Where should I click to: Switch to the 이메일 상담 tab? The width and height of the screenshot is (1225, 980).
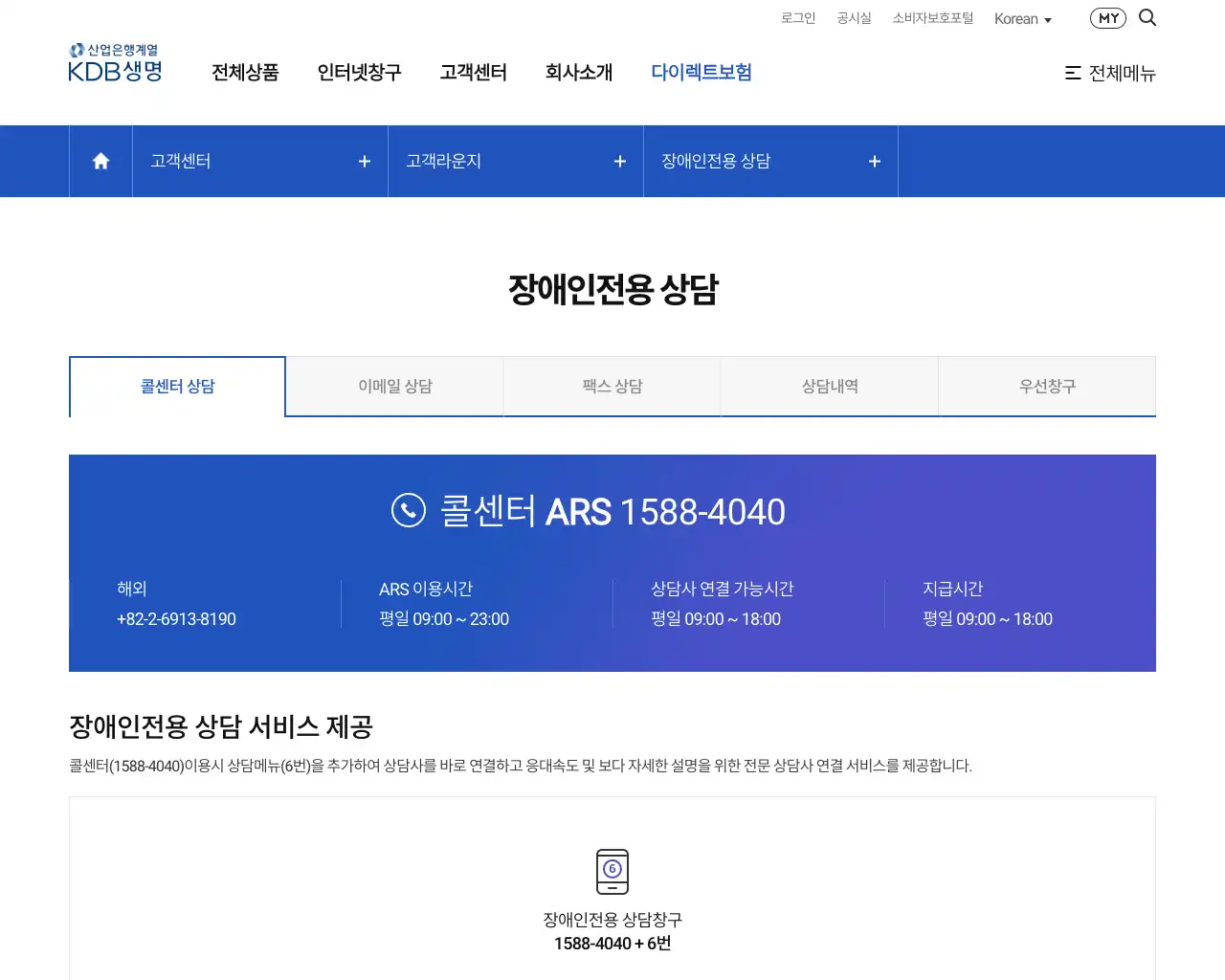394,387
